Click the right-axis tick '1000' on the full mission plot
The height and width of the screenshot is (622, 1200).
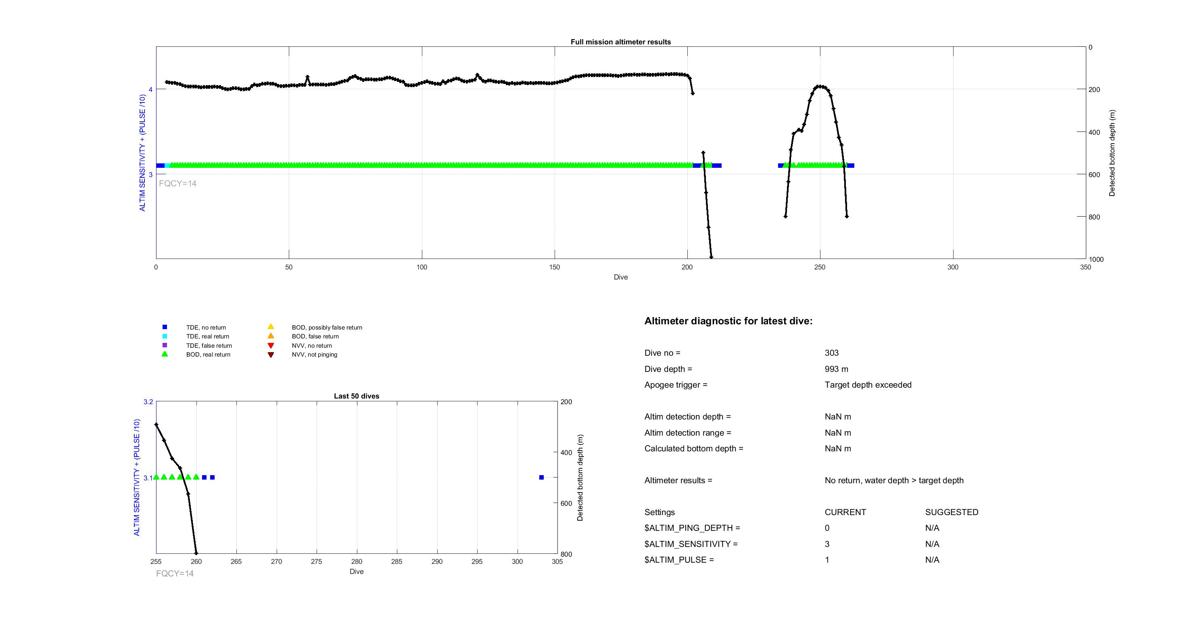point(1099,259)
